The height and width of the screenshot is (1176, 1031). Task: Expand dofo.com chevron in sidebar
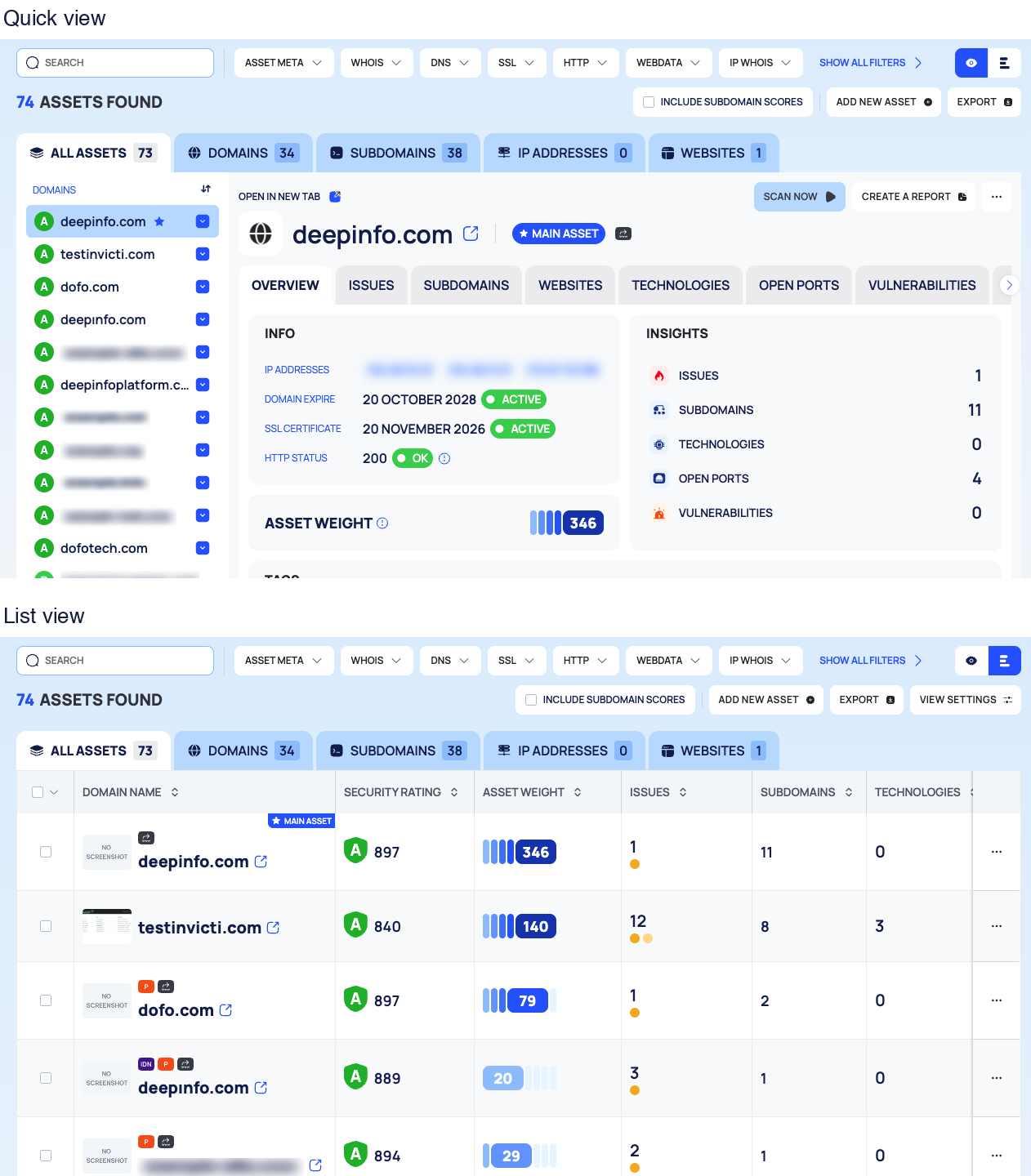pyautogui.click(x=203, y=287)
